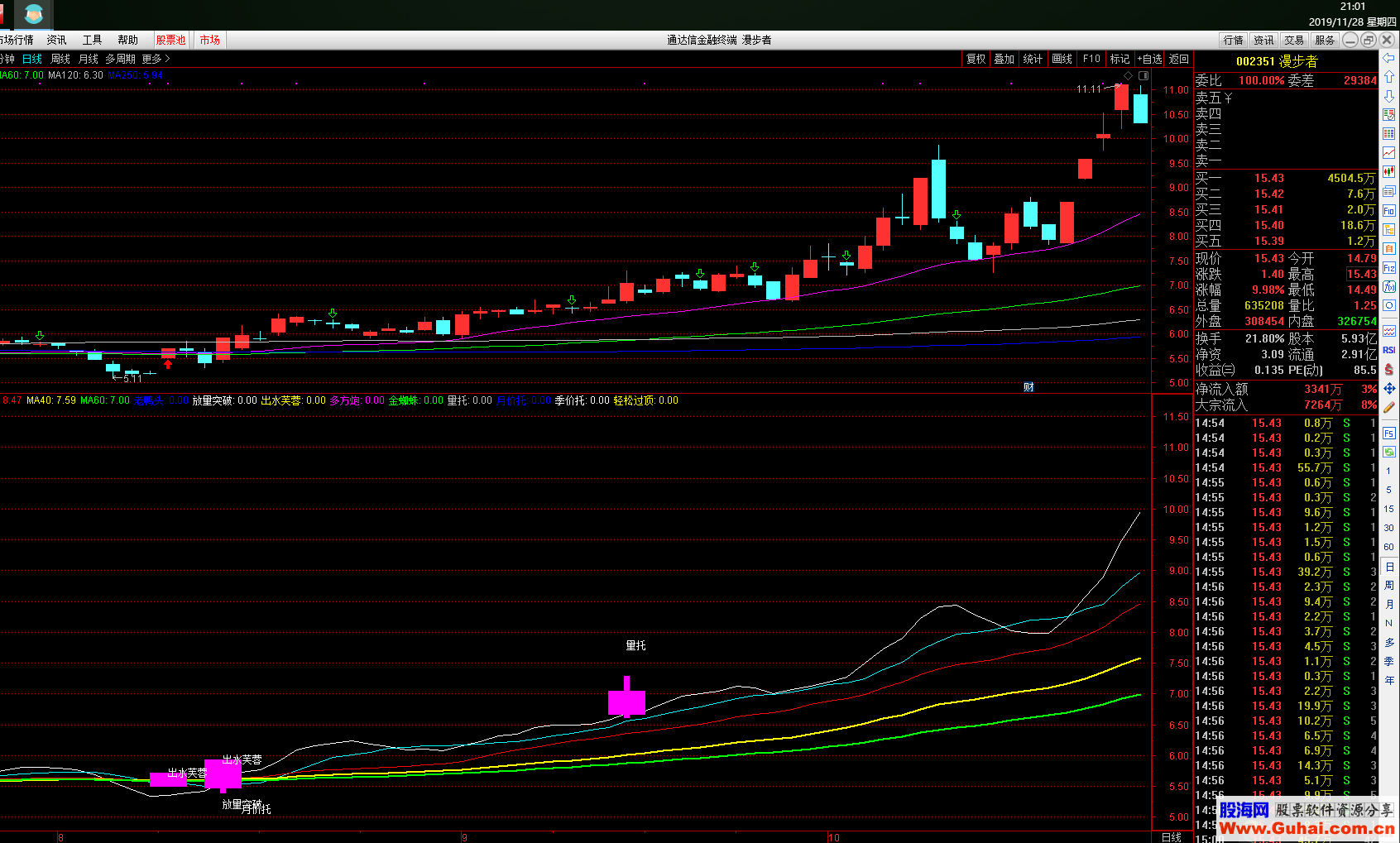This screenshot has width=1400, height=843.
Task: Switch to 15-minute period in sidebar
Action: tap(1388, 509)
